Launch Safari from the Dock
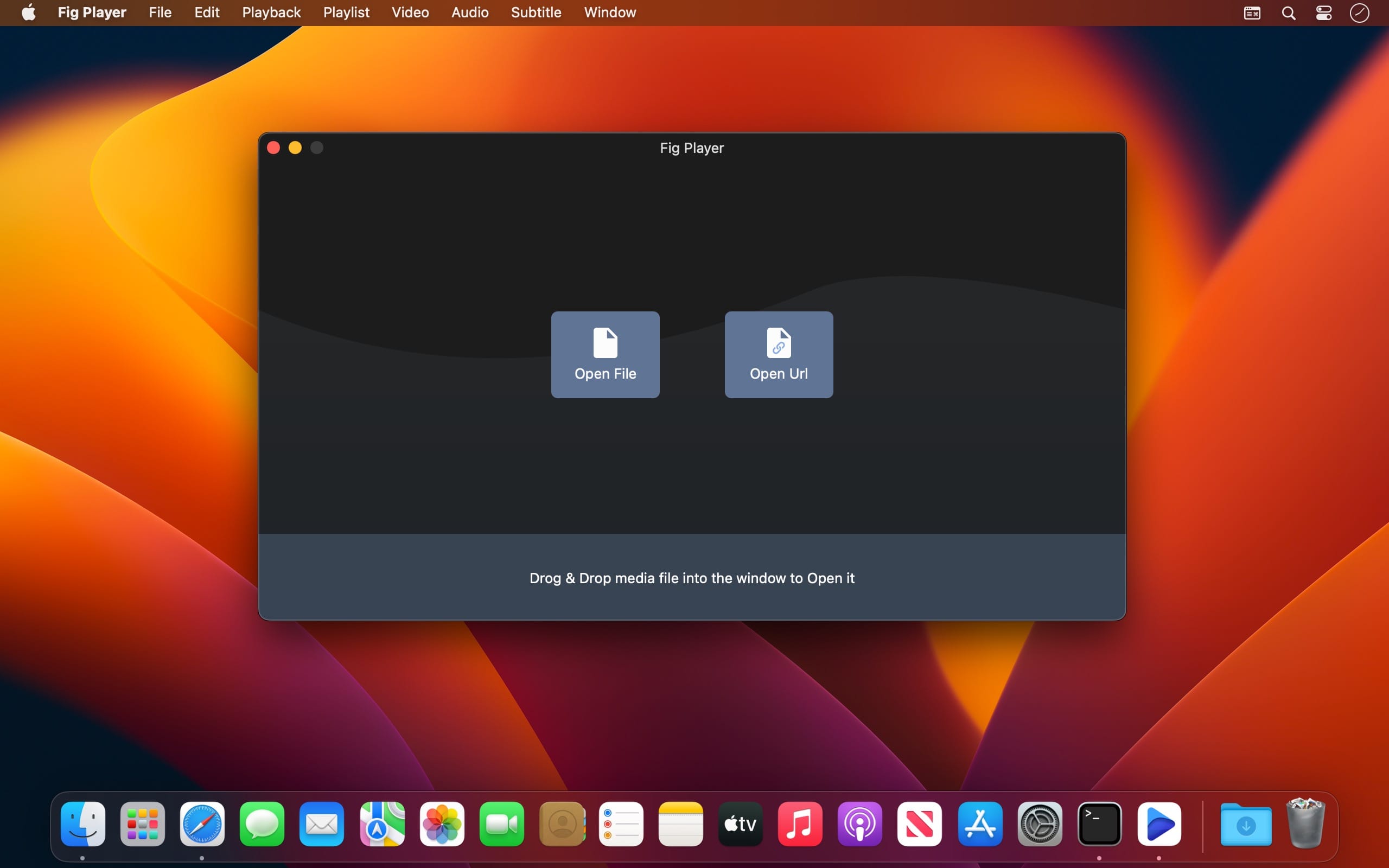The image size is (1389, 868). tap(202, 824)
